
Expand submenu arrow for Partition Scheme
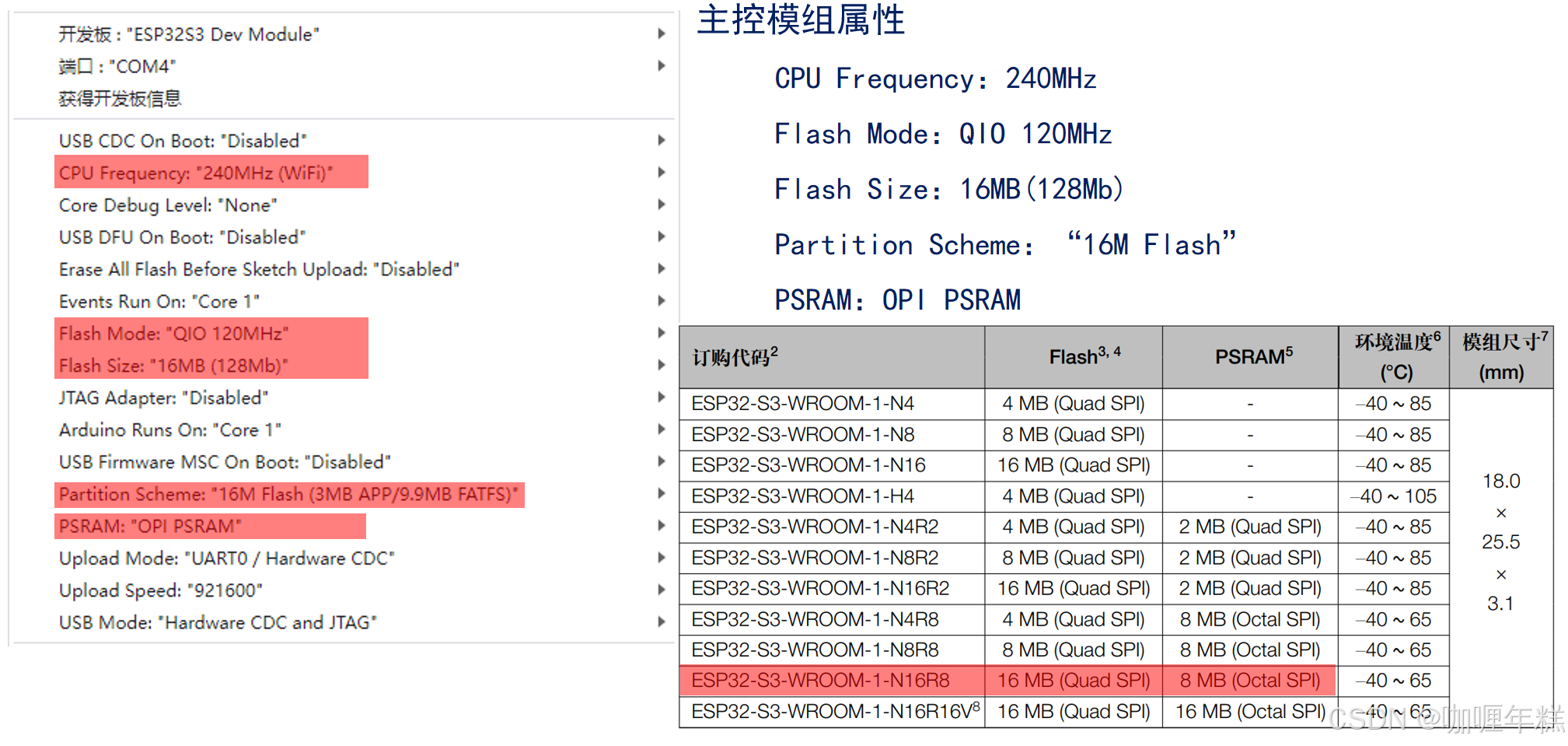pyautogui.click(x=662, y=493)
